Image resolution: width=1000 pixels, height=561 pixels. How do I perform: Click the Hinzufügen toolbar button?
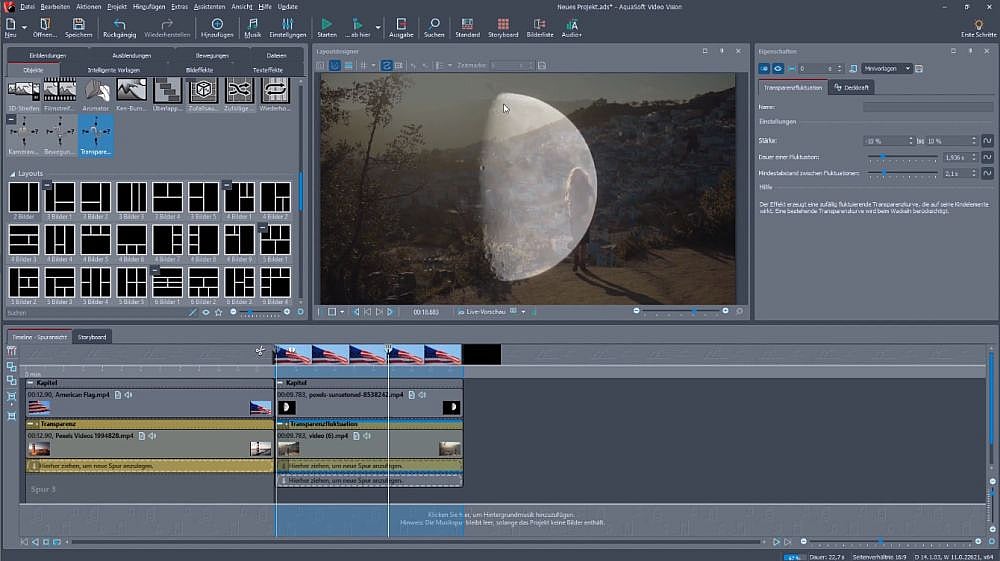coord(217,23)
